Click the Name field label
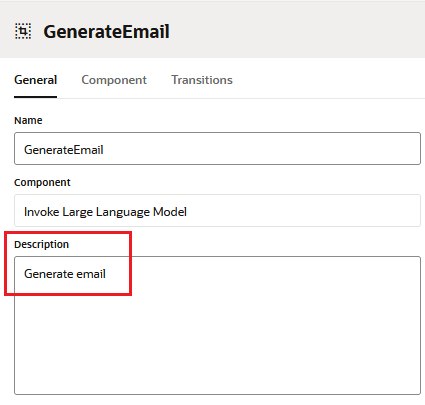 pyautogui.click(x=28, y=120)
